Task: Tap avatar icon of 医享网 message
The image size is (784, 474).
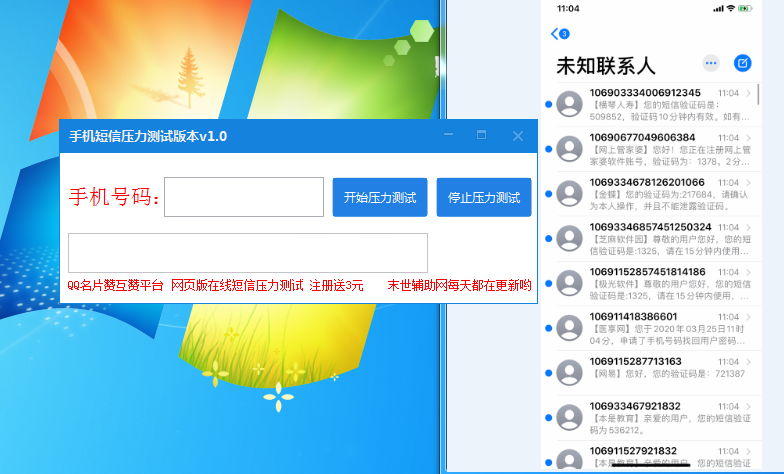Action: click(x=570, y=328)
